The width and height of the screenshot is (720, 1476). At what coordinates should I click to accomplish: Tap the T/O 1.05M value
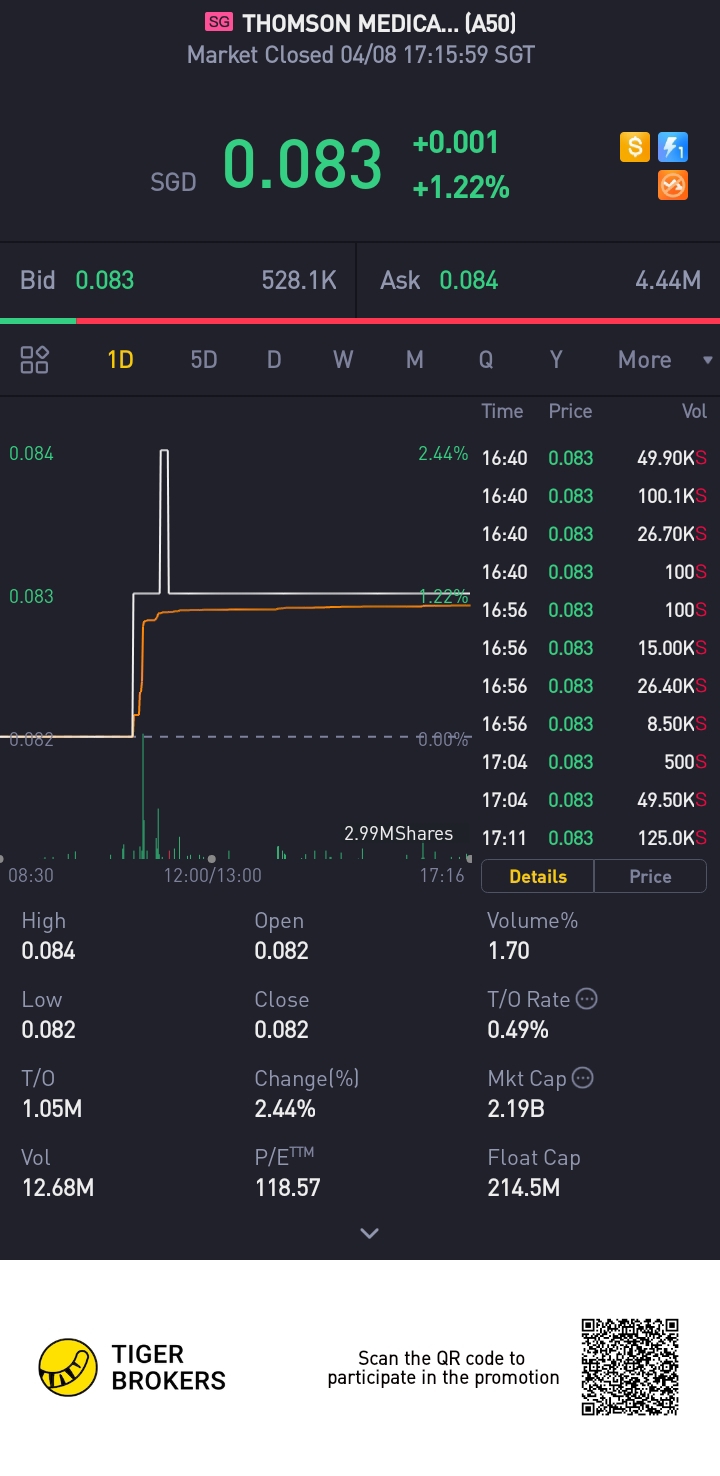pos(52,1108)
